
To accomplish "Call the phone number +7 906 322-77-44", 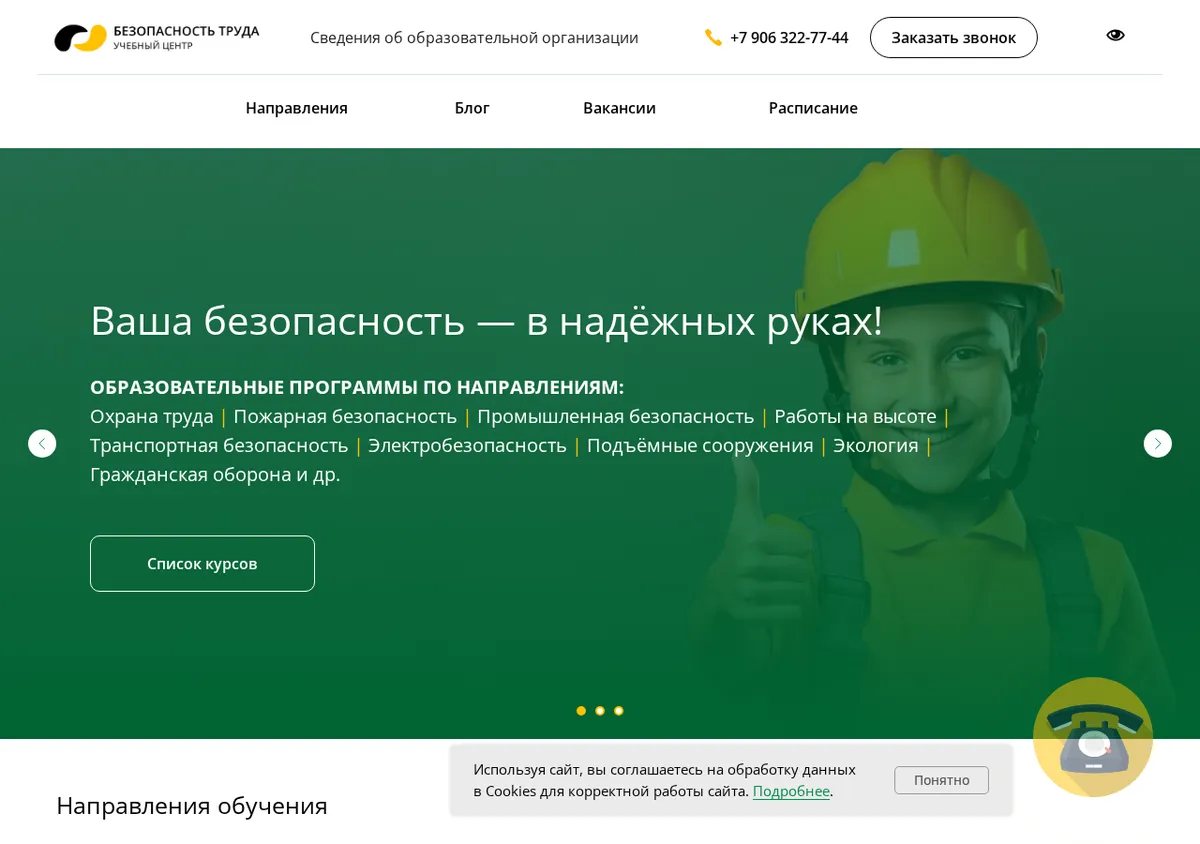I will point(789,38).
